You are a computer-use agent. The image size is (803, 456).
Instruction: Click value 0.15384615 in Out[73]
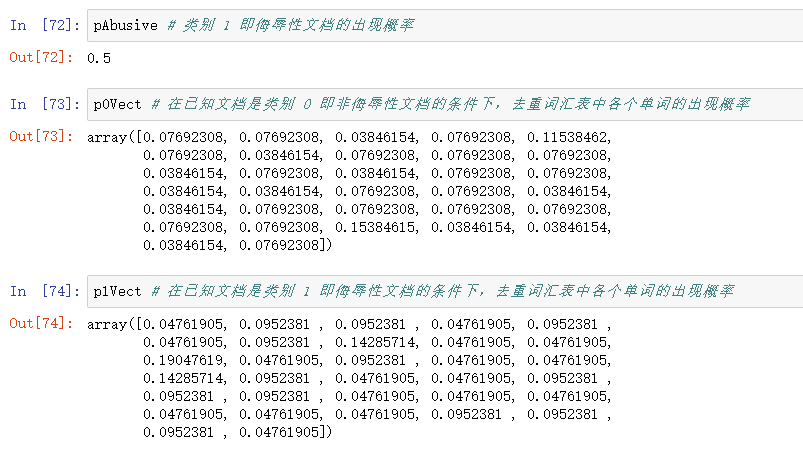coord(377,227)
